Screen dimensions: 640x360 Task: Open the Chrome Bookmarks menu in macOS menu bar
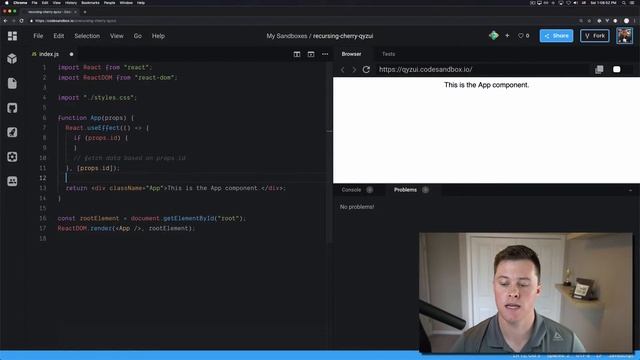[x=90, y=2]
